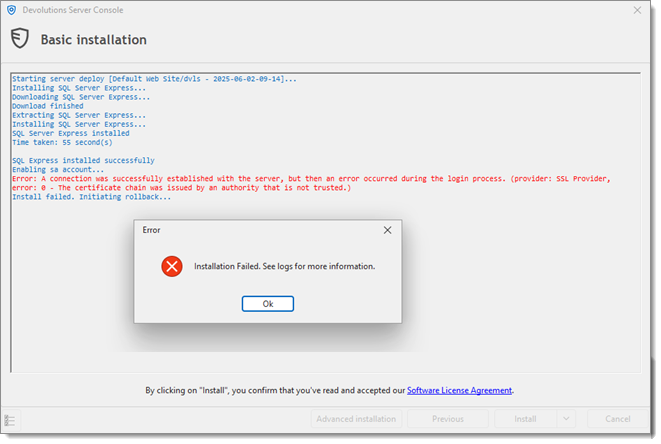The image size is (661, 444).
Task: Click the Advanced installation button
Action: tap(356, 419)
